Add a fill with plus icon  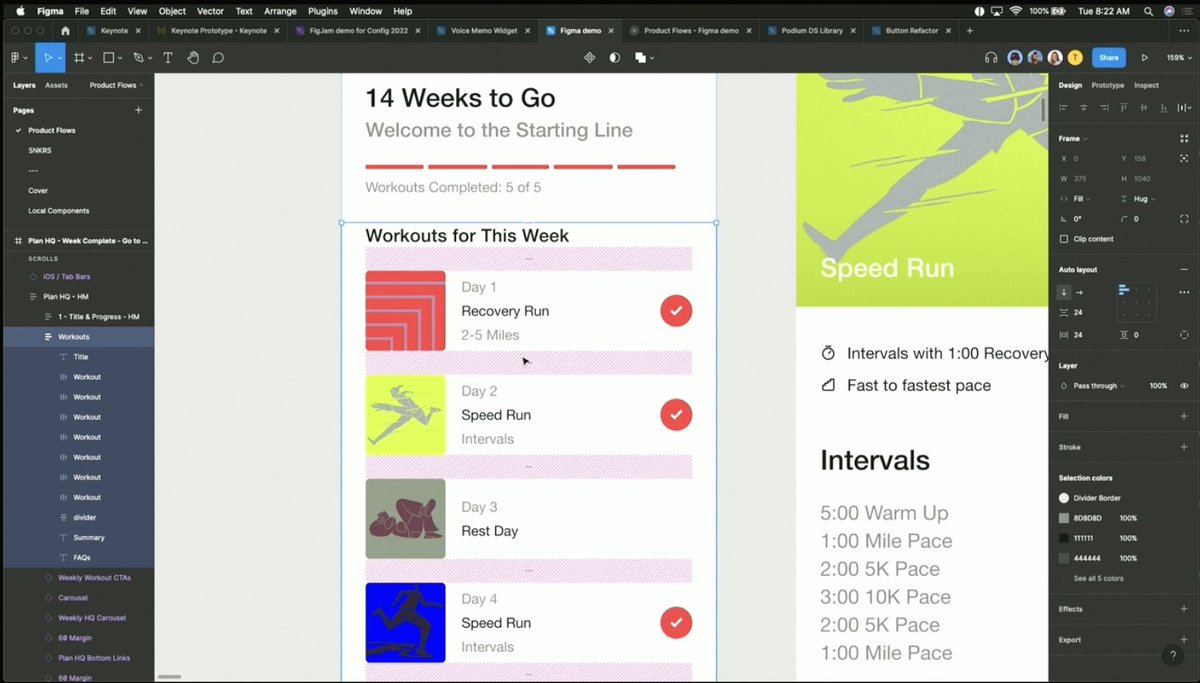(1184, 416)
